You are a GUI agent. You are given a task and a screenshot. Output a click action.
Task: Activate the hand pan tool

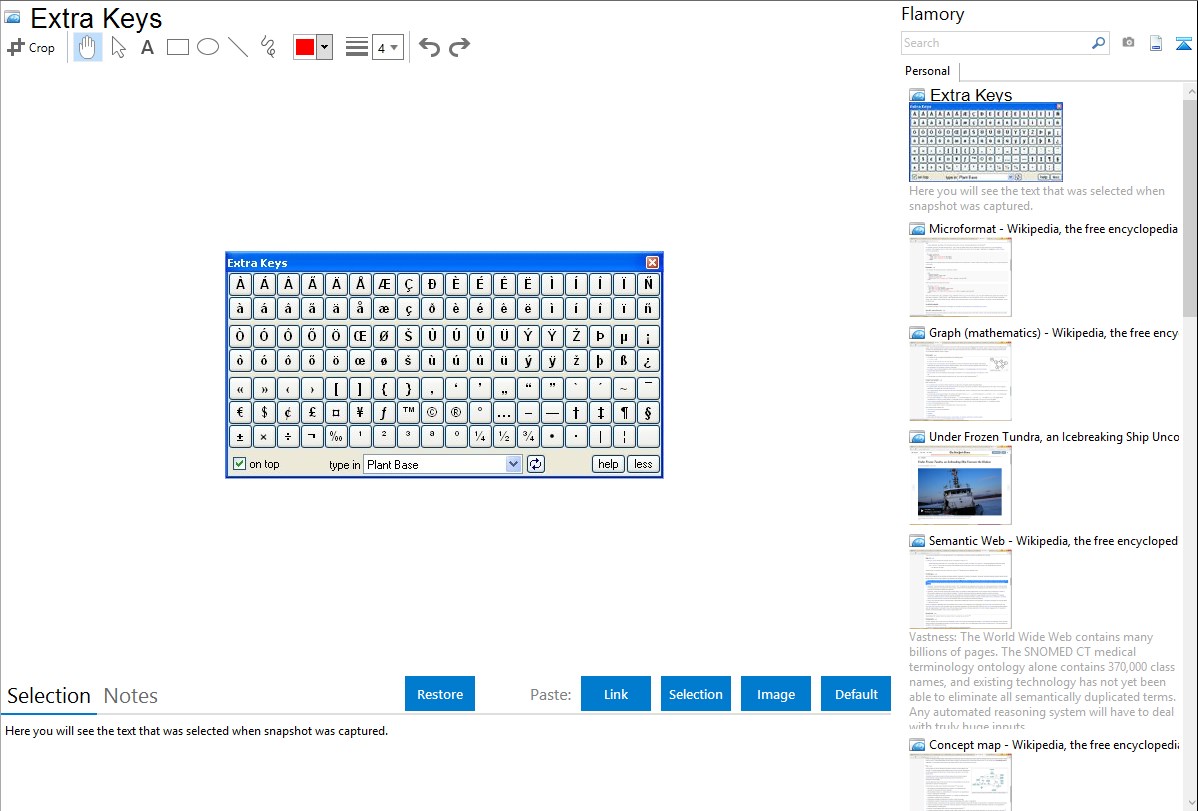[87, 47]
